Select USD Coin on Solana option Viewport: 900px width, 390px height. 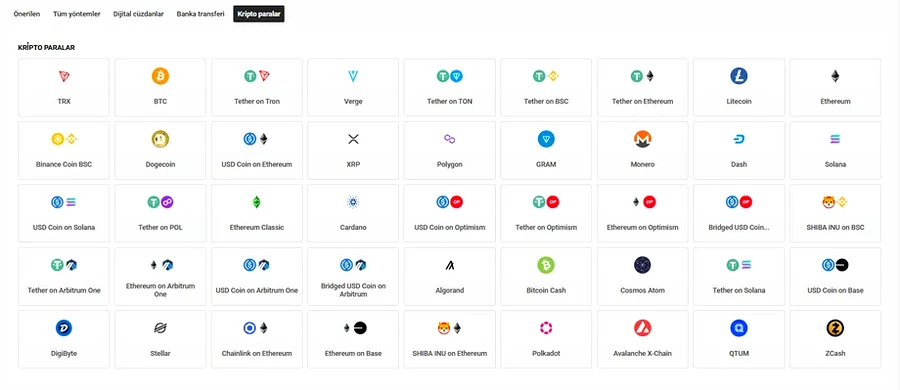[x=64, y=214]
